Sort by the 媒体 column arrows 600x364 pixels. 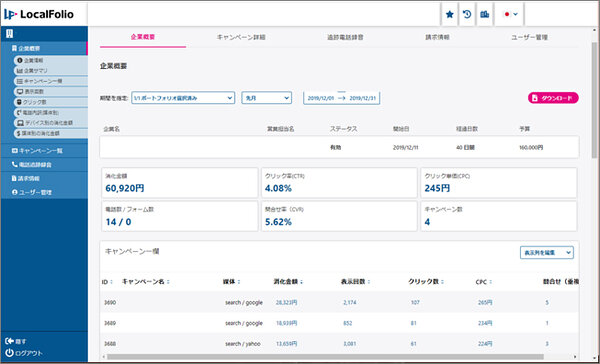(x=239, y=282)
